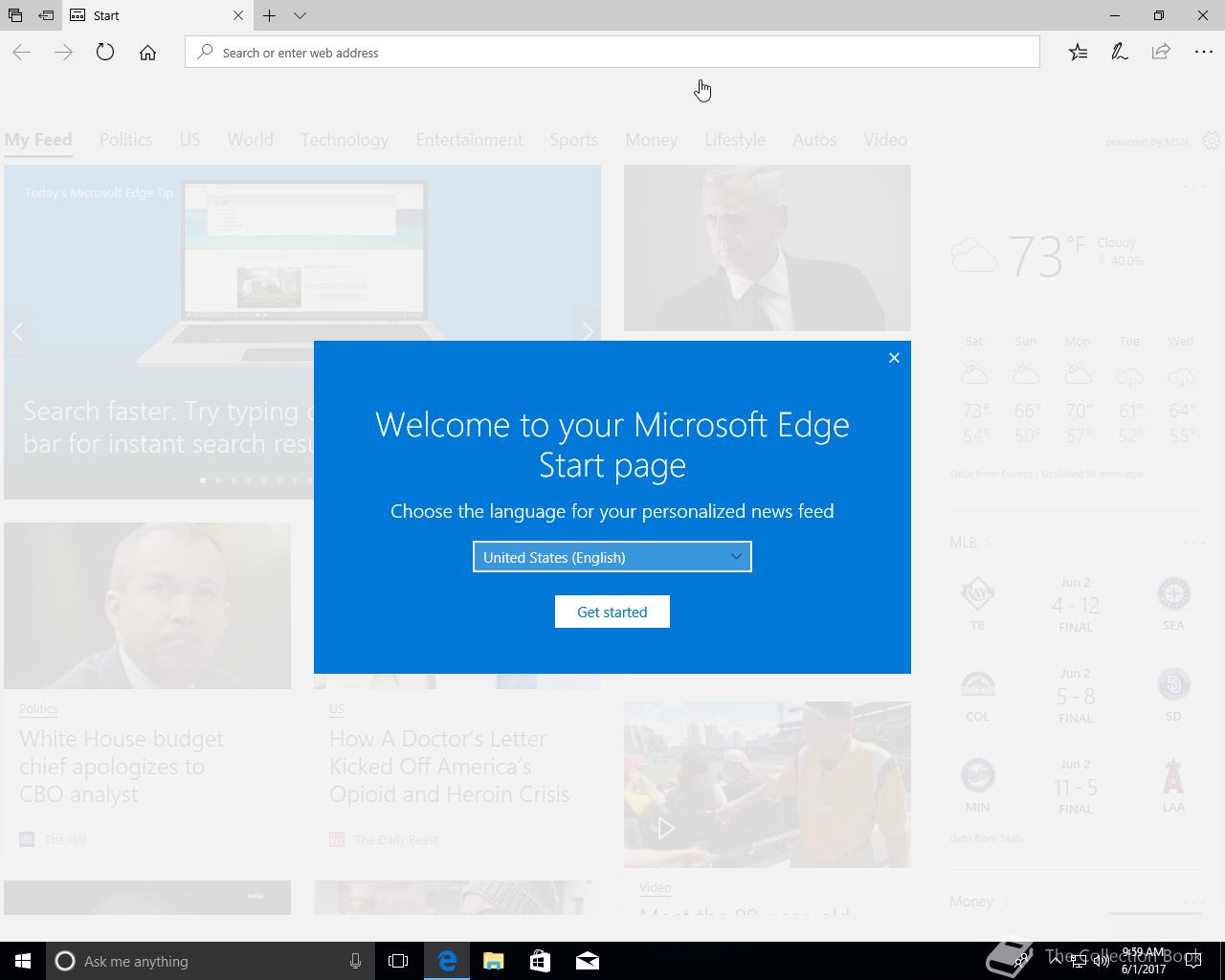1225x980 pixels.
Task: Close the welcome dialog
Action: click(894, 358)
